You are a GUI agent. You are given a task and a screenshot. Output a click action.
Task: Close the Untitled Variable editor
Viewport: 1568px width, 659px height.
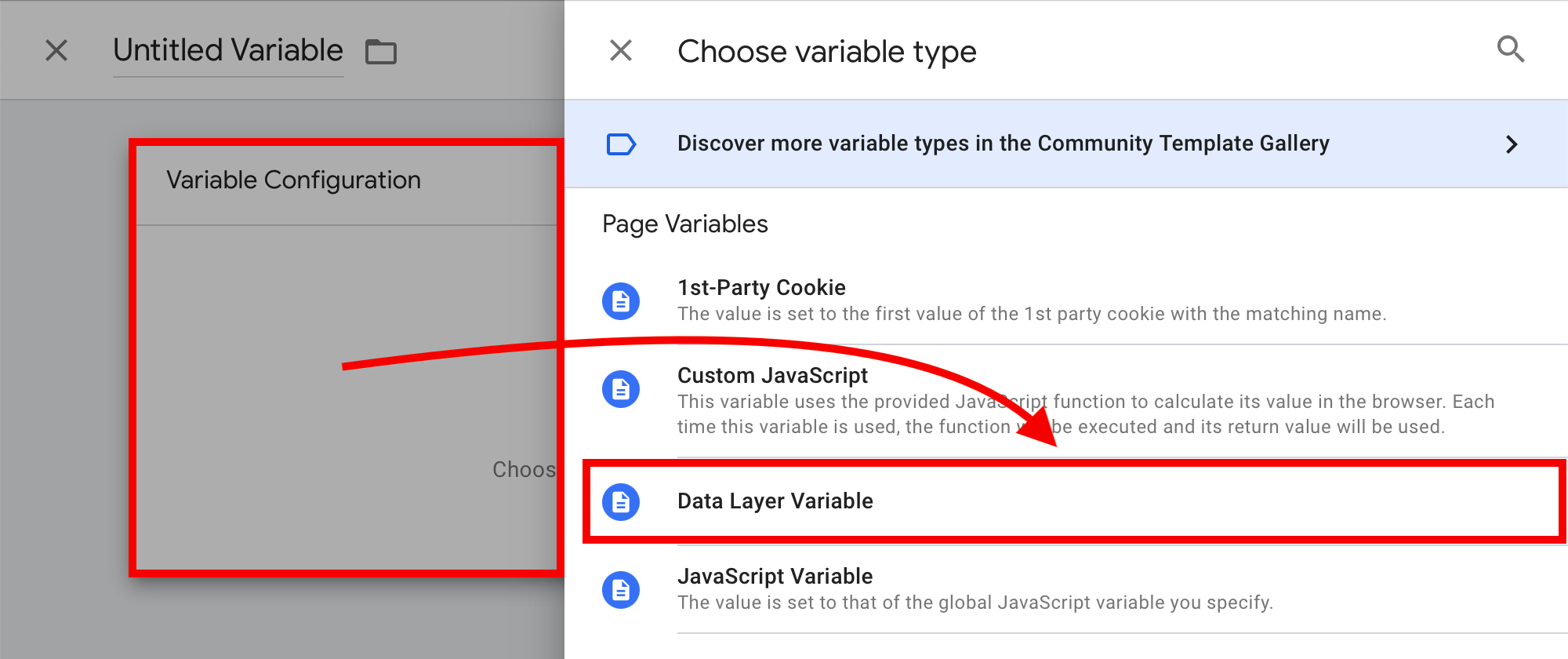pos(56,51)
